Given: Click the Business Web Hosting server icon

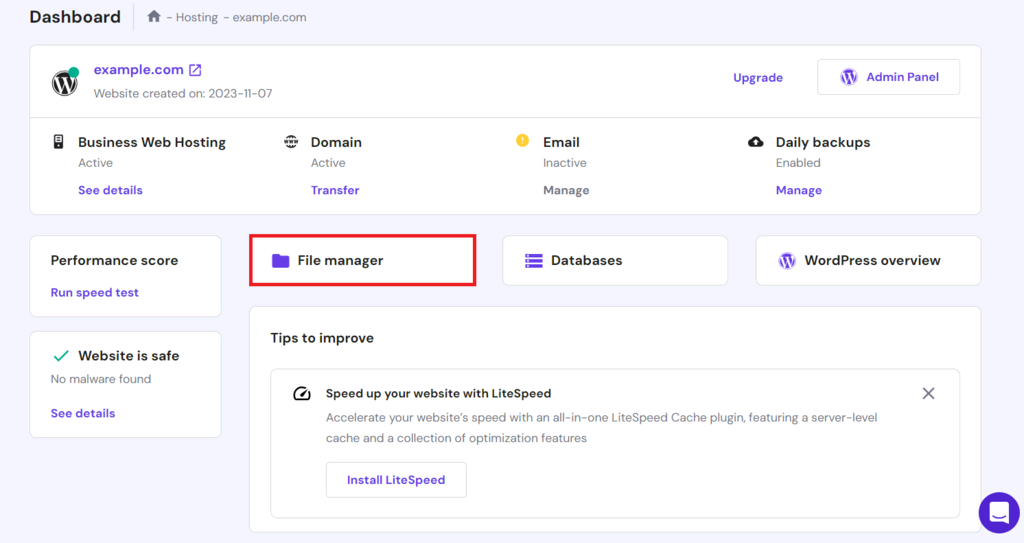Looking at the screenshot, I should tap(59, 142).
